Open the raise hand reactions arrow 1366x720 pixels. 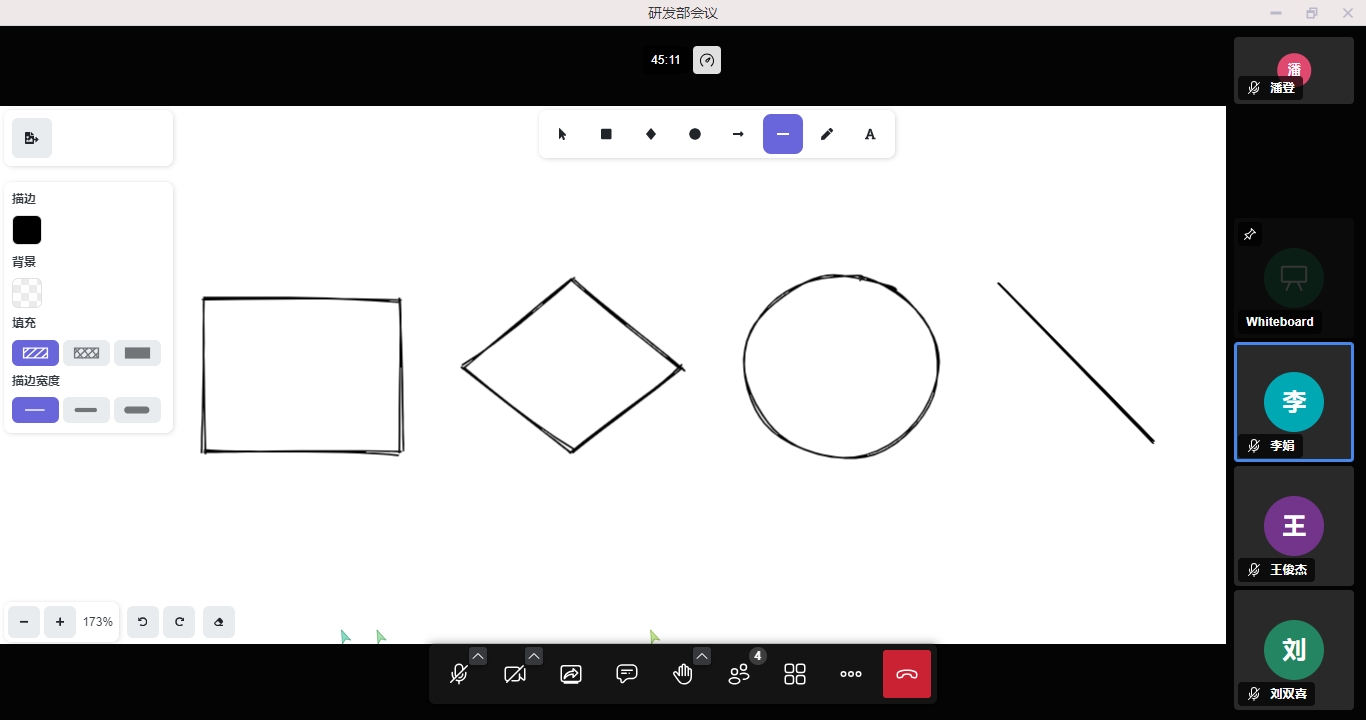click(x=702, y=656)
